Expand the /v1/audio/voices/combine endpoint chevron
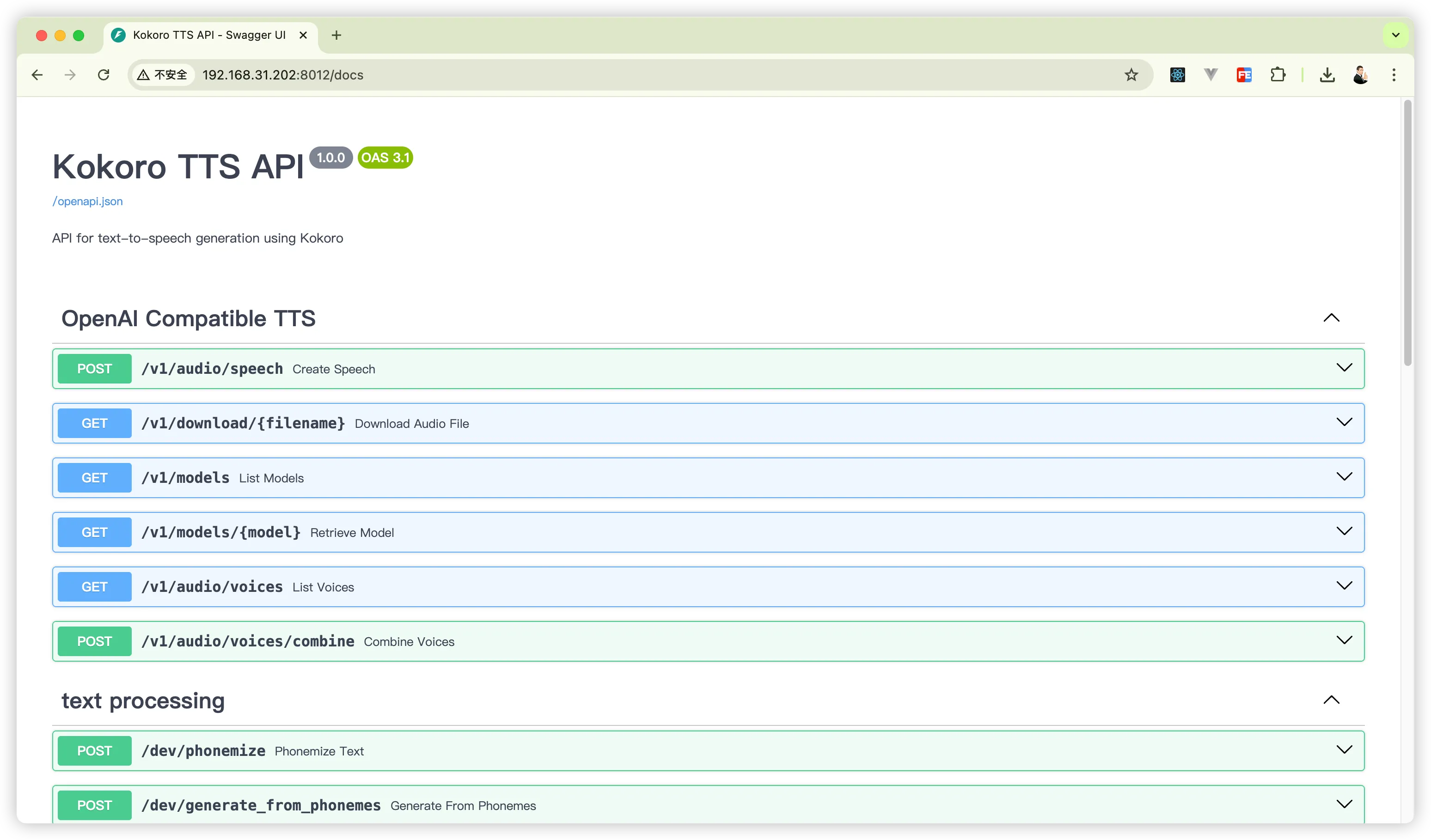The image size is (1431, 840). [1344, 640]
